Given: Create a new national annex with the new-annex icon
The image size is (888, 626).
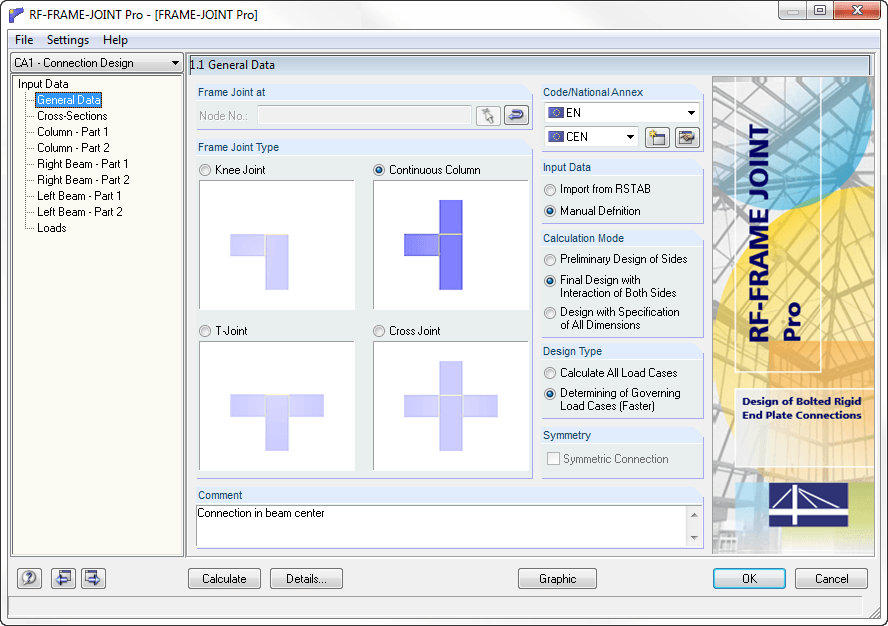Looking at the screenshot, I should click(657, 137).
